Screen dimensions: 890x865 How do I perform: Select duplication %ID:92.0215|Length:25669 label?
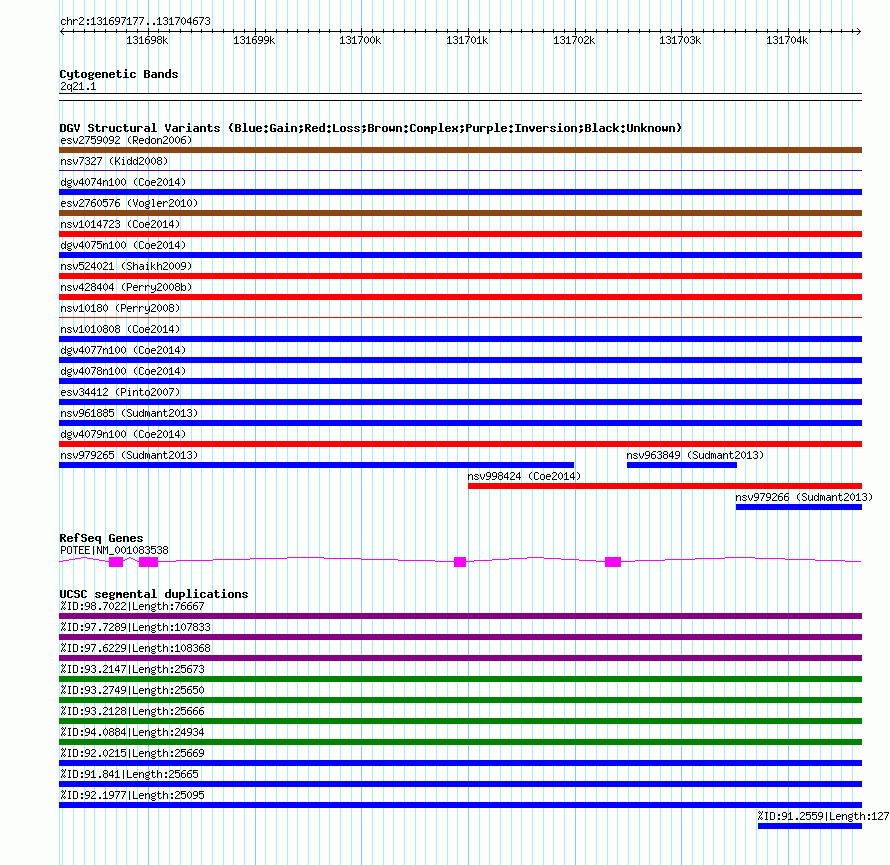(132, 753)
